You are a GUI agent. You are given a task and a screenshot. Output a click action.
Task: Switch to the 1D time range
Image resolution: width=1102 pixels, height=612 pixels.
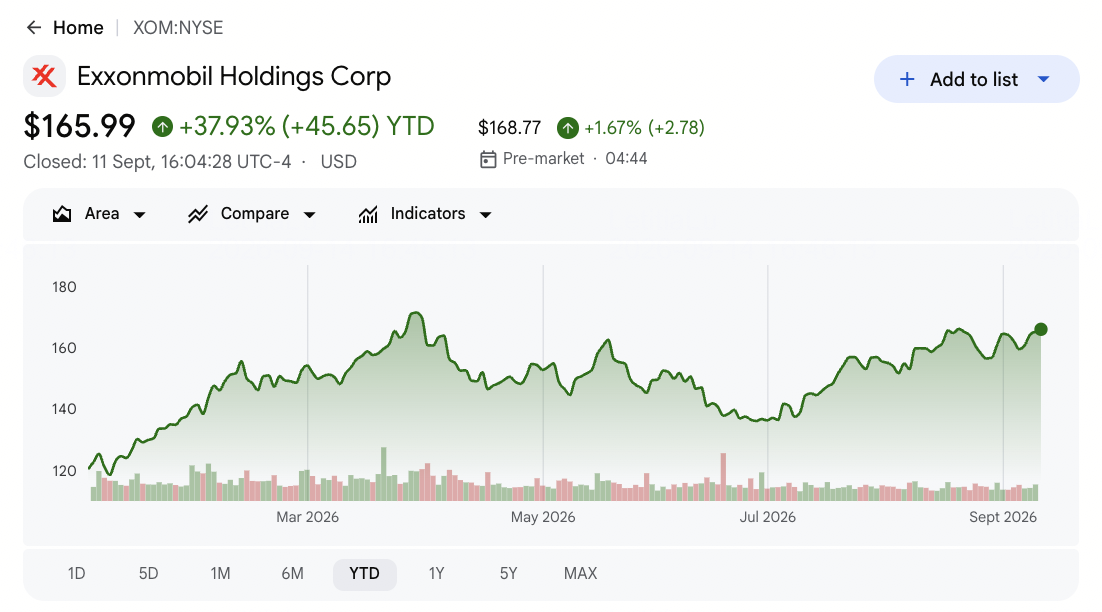click(x=77, y=573)
